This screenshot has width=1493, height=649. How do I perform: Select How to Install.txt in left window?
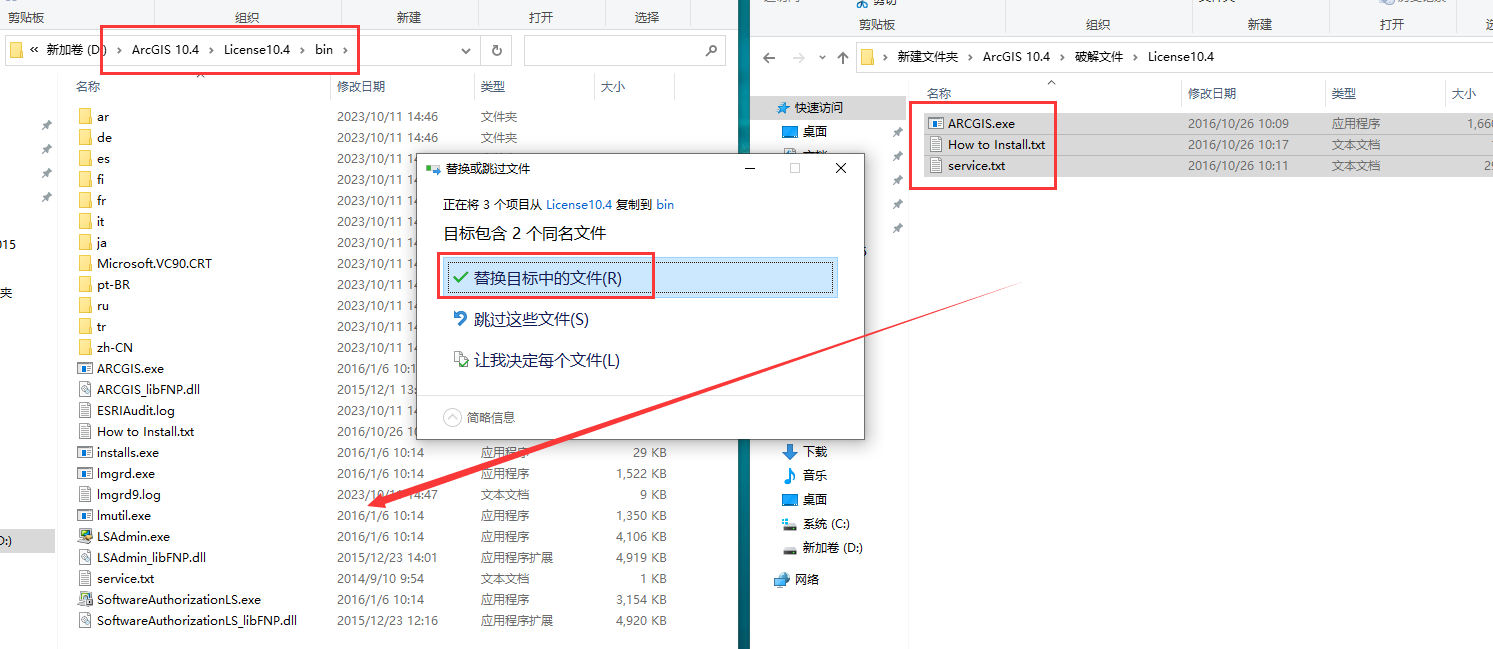point(145,432)
